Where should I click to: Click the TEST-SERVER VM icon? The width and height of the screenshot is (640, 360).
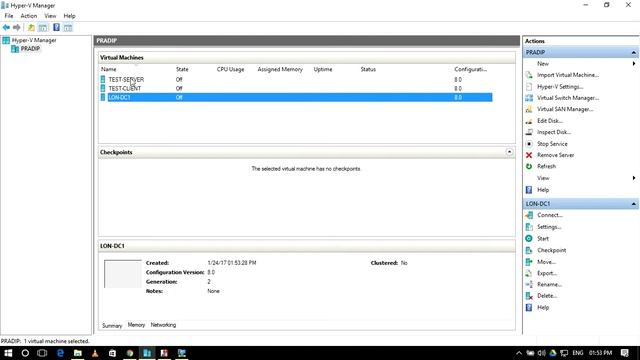click(103, 79)
